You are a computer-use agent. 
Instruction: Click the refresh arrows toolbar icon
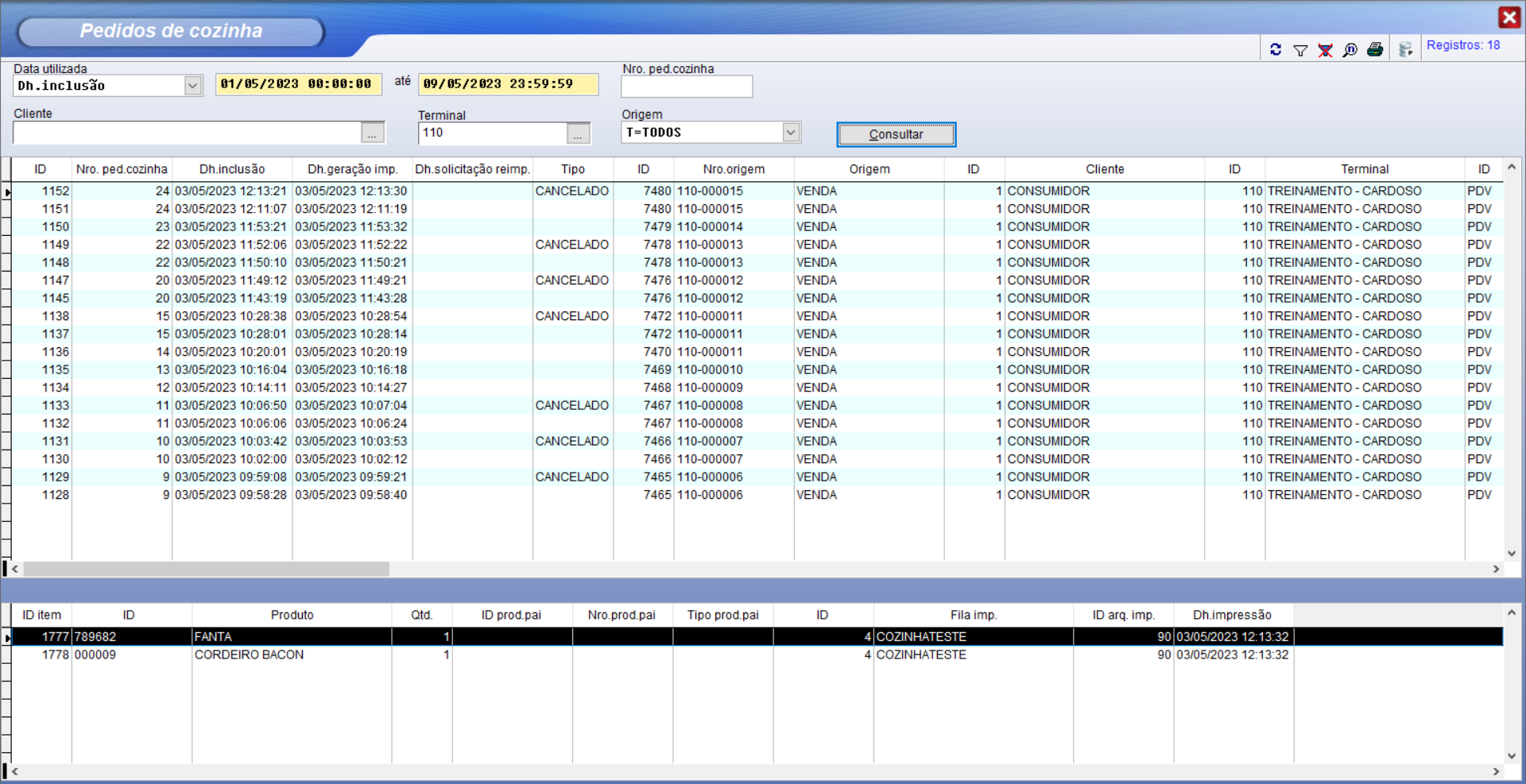click(x=1276, y=49)
